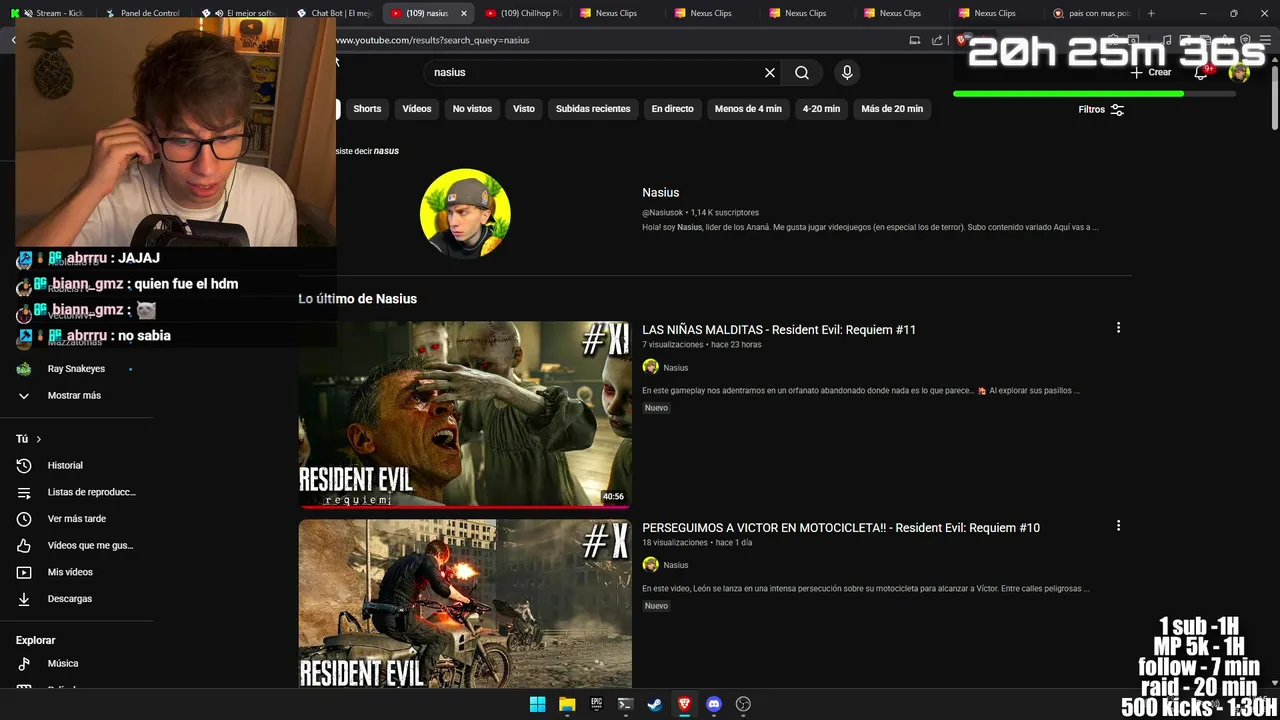Screen dimensions: 1280x720
Task: Toggle the Más de 20 min chip
Action: pyautogui.click(x=892, y=109)
